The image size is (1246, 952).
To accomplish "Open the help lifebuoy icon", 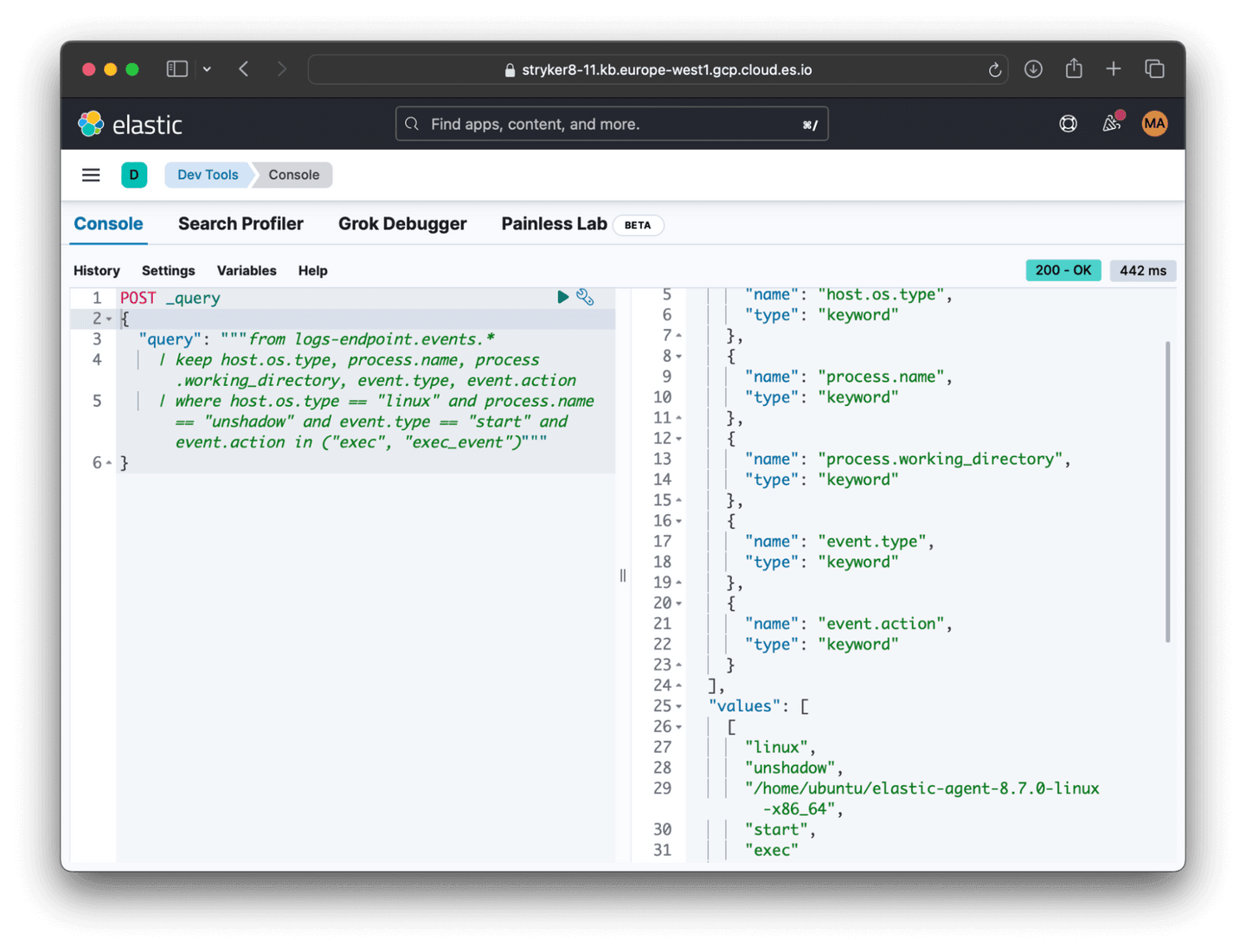I will tap(1068, 124).
